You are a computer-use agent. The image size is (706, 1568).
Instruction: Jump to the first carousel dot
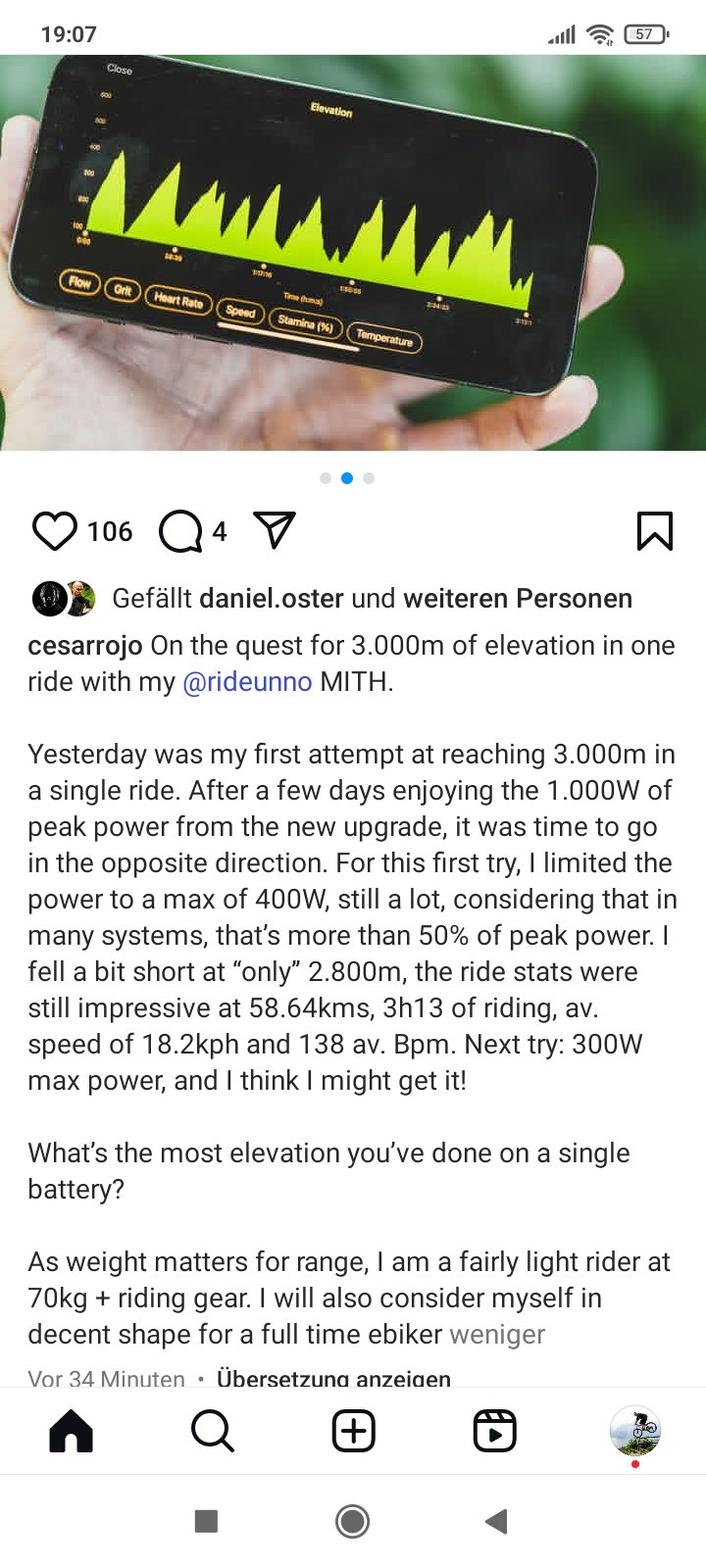tap(326, 478)
